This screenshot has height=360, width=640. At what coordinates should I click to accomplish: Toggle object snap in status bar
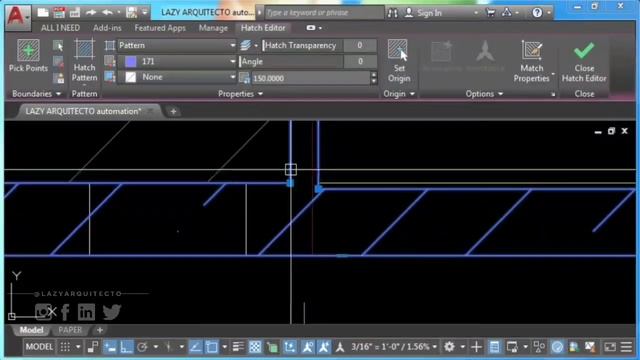(212, 347)
